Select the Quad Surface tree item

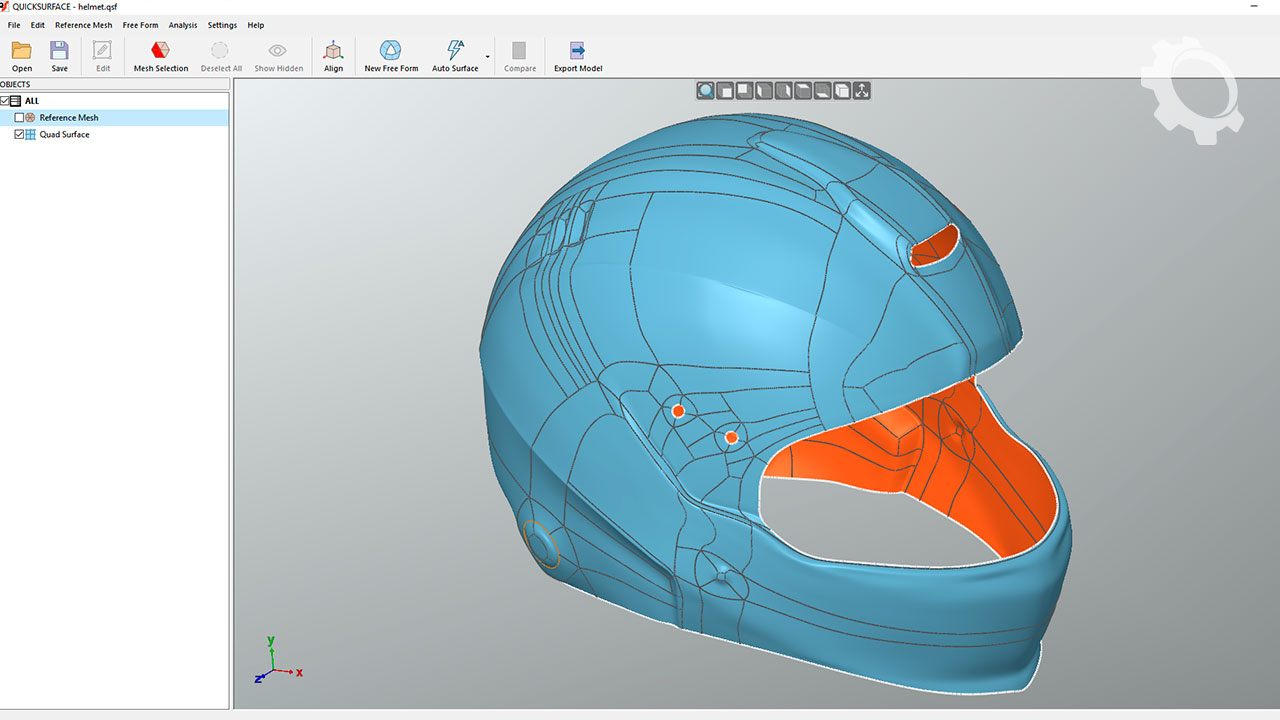coord(64,134)
